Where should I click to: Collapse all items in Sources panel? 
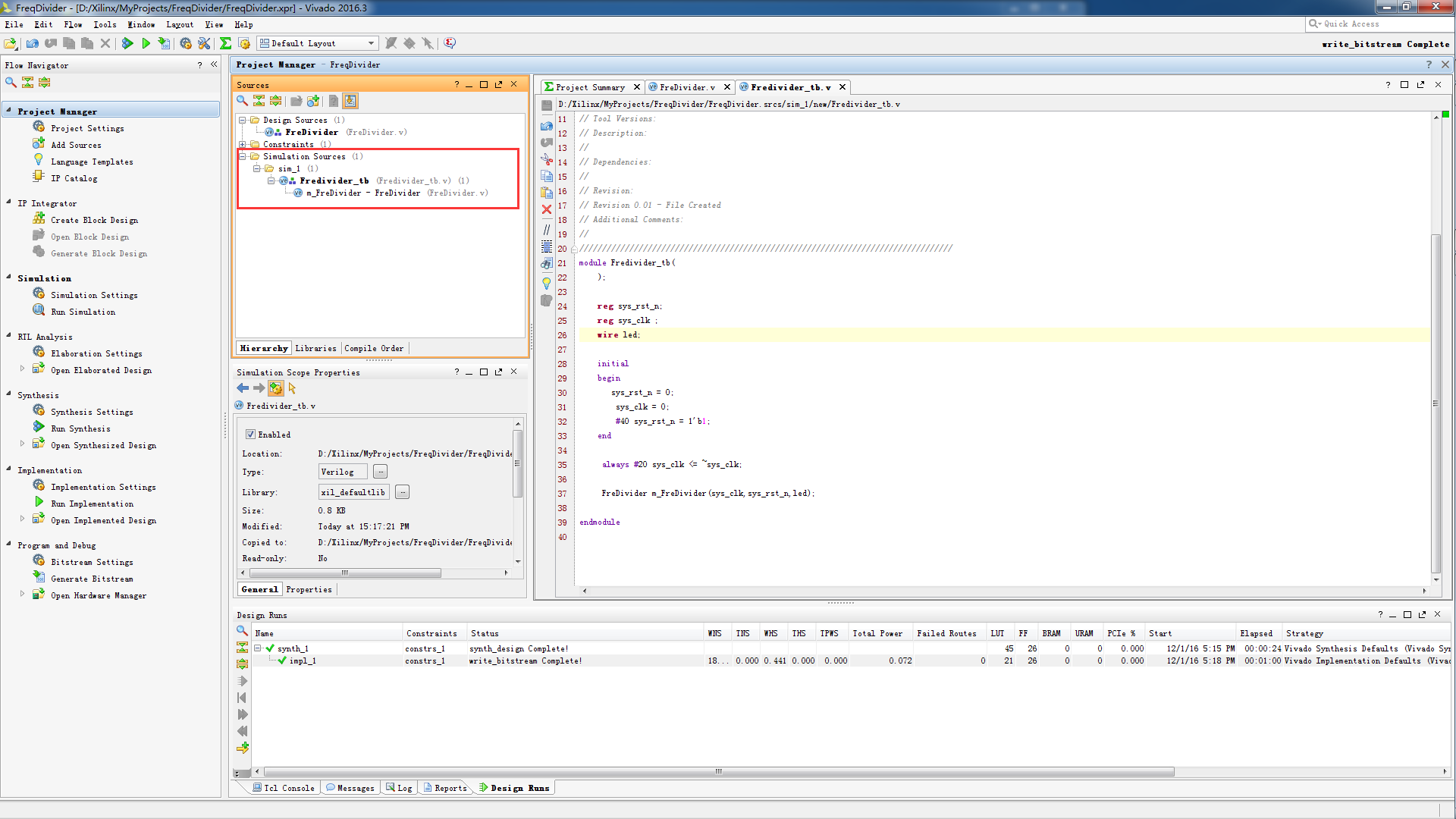click(x=259, y=101)
